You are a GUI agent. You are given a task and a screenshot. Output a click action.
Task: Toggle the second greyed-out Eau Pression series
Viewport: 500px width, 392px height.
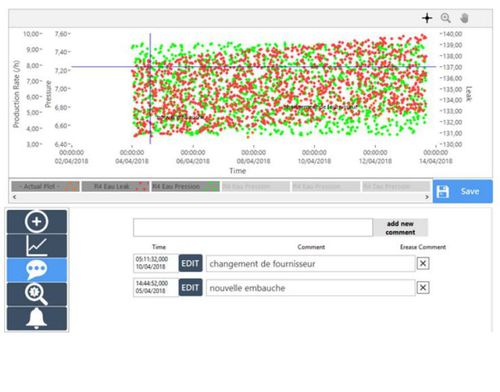(326, 186)
